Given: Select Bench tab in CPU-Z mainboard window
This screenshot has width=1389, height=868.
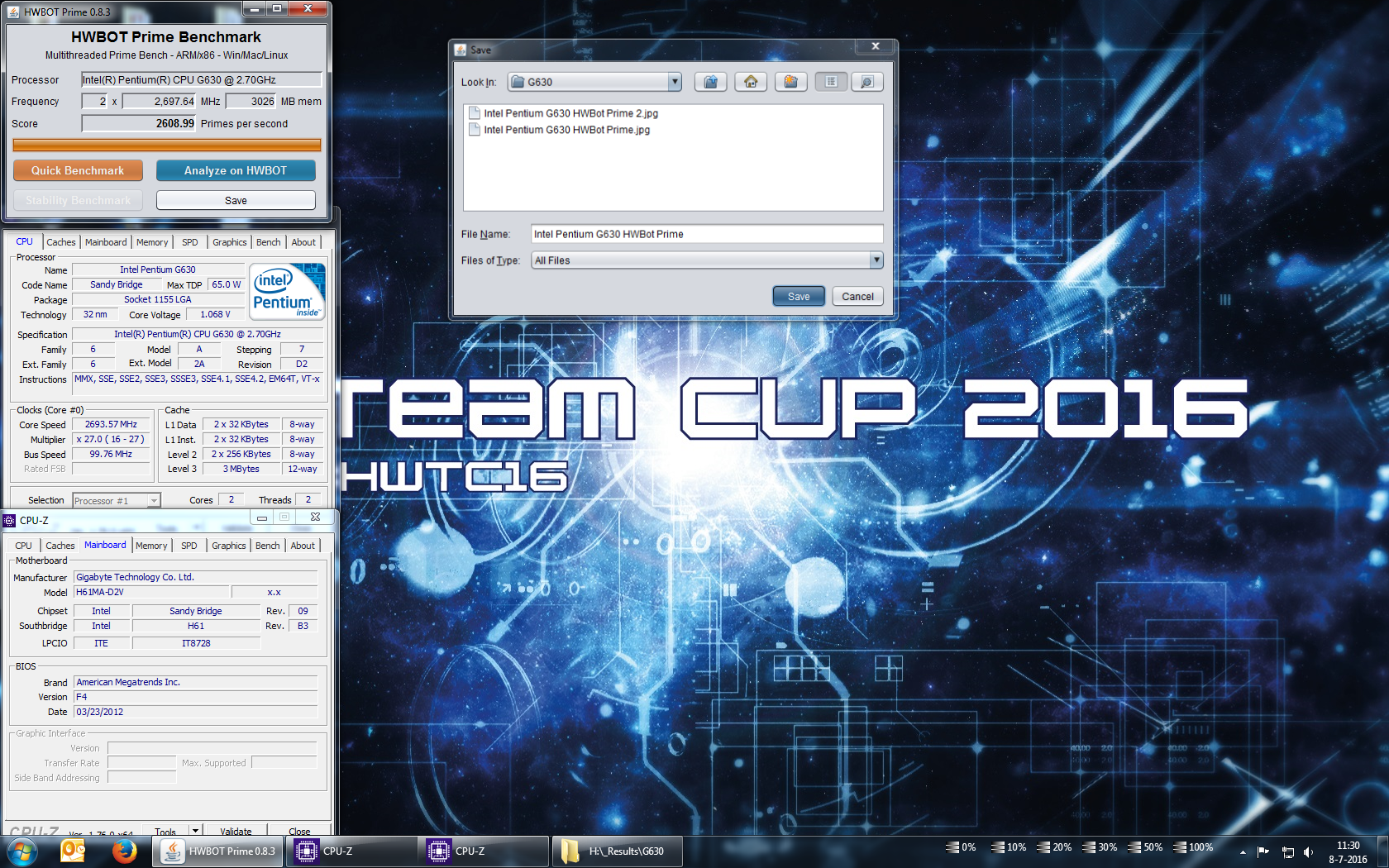Looking at the screenshot, I should (x=268, y=546).
